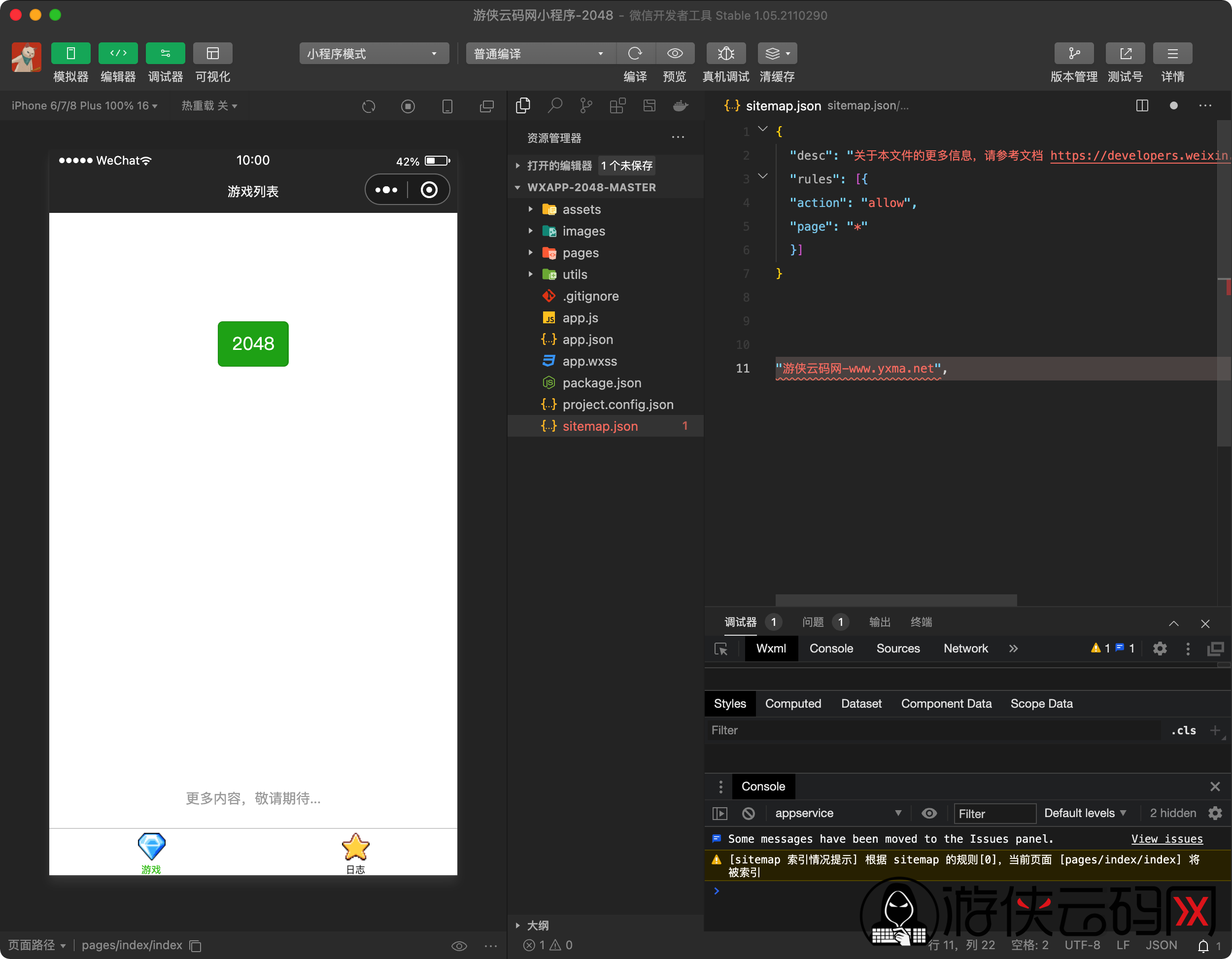Select the Computed styles tab
Screen dimensions: 1232x959
(793, 704)
